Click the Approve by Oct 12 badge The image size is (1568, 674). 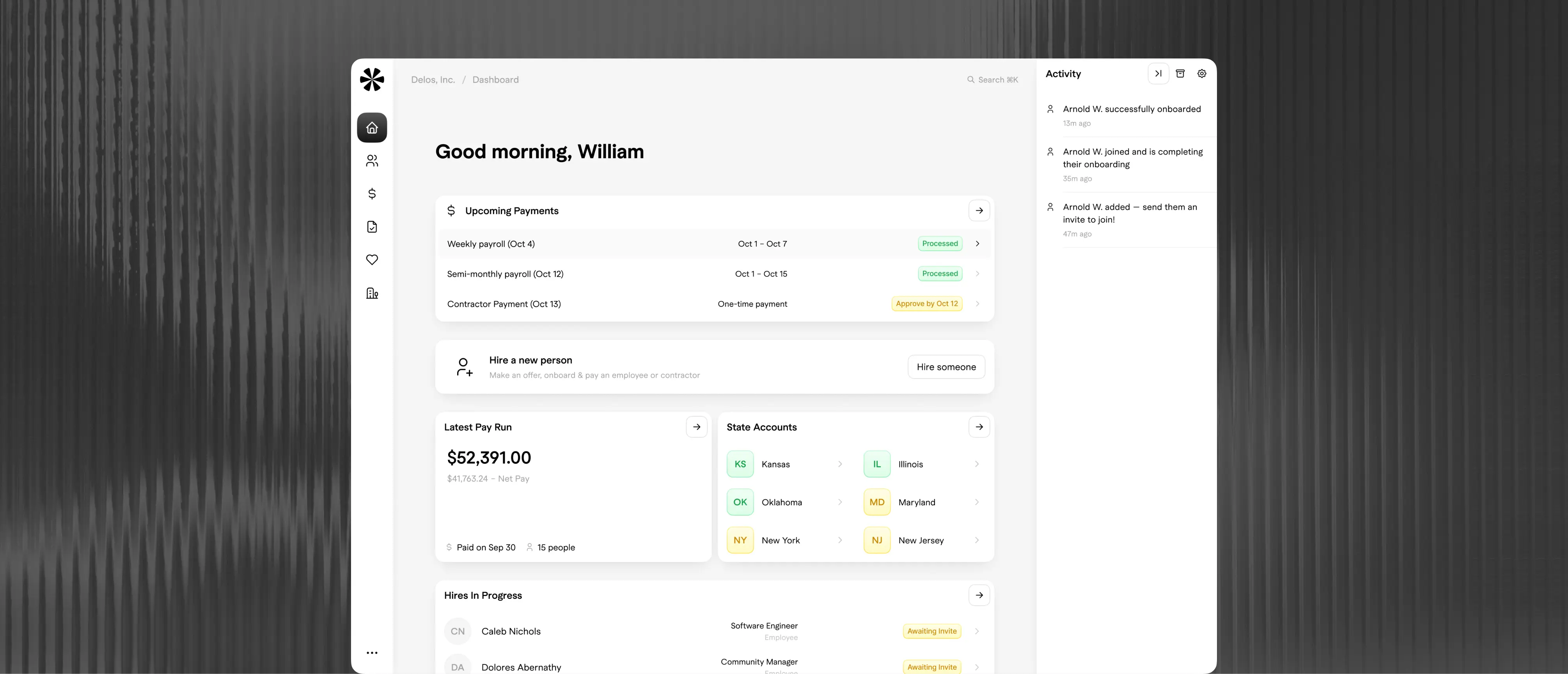pos(926,304)
